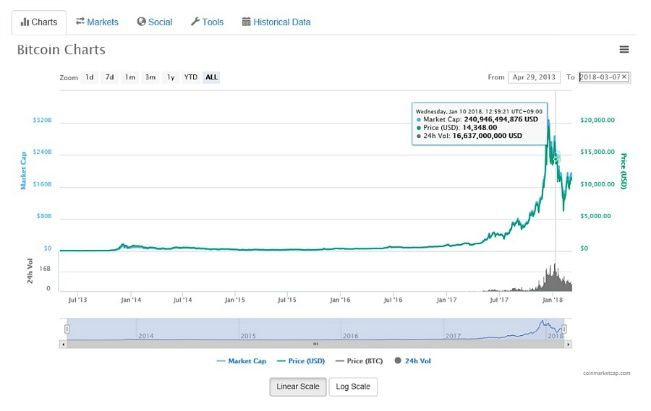Viewport: 651px width, 411px height.
Task: Click the 2016 area in the navigator
Action: 350,335
